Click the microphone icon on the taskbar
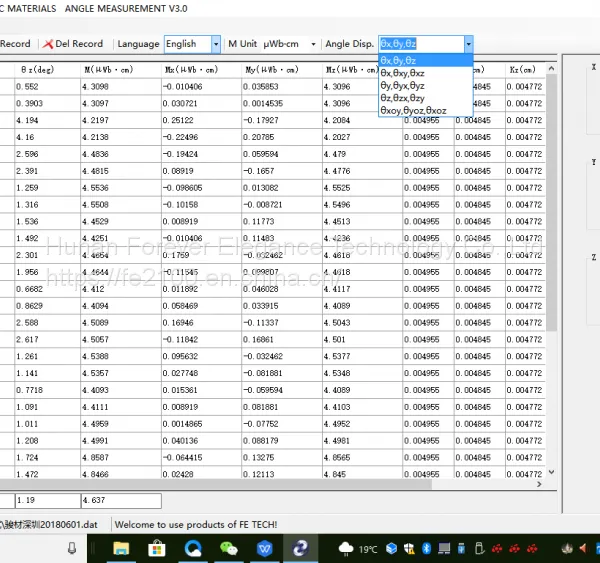The height and width of the screenshot is (563, 600). click(72, 549)
